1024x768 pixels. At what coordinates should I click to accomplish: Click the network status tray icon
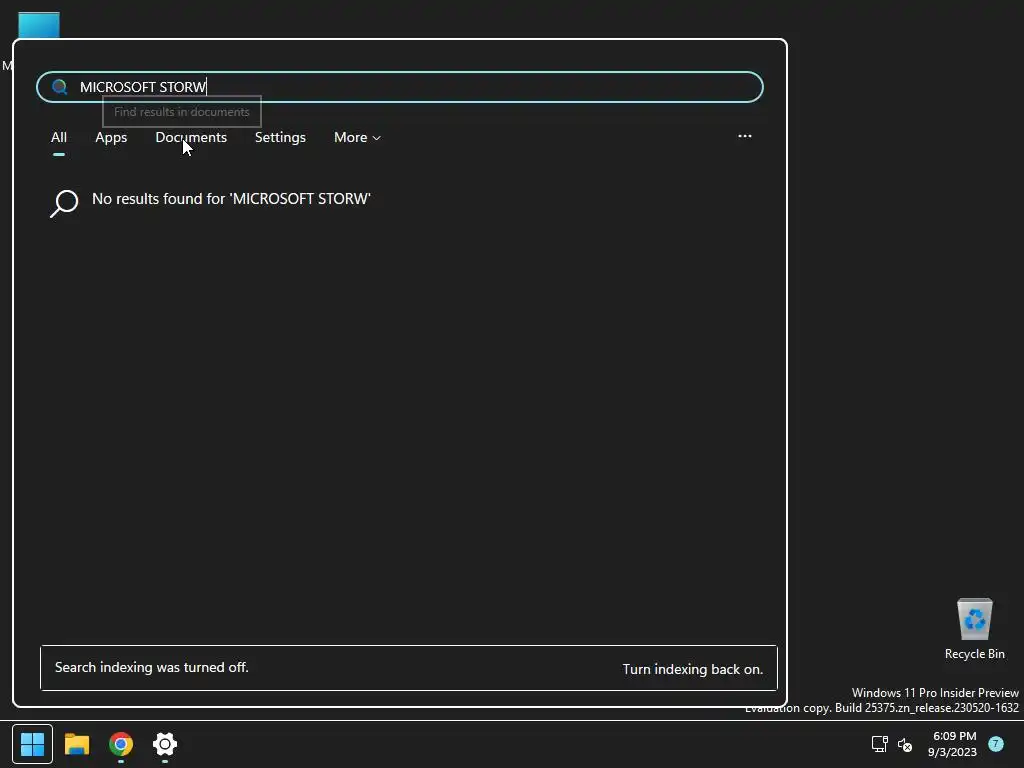click(880, 744)
